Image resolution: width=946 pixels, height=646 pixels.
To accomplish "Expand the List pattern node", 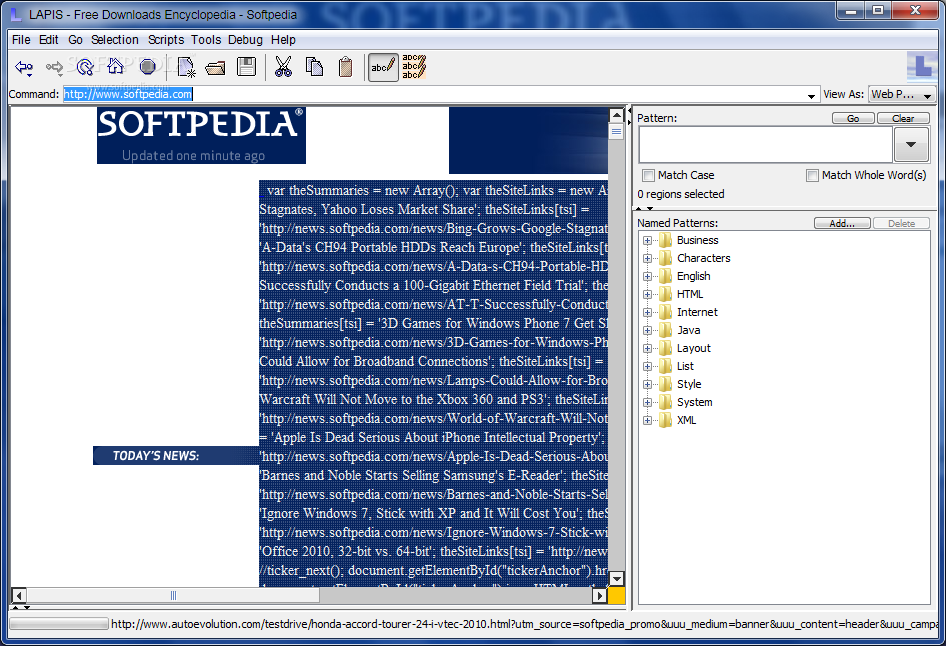I will [647, 367].
